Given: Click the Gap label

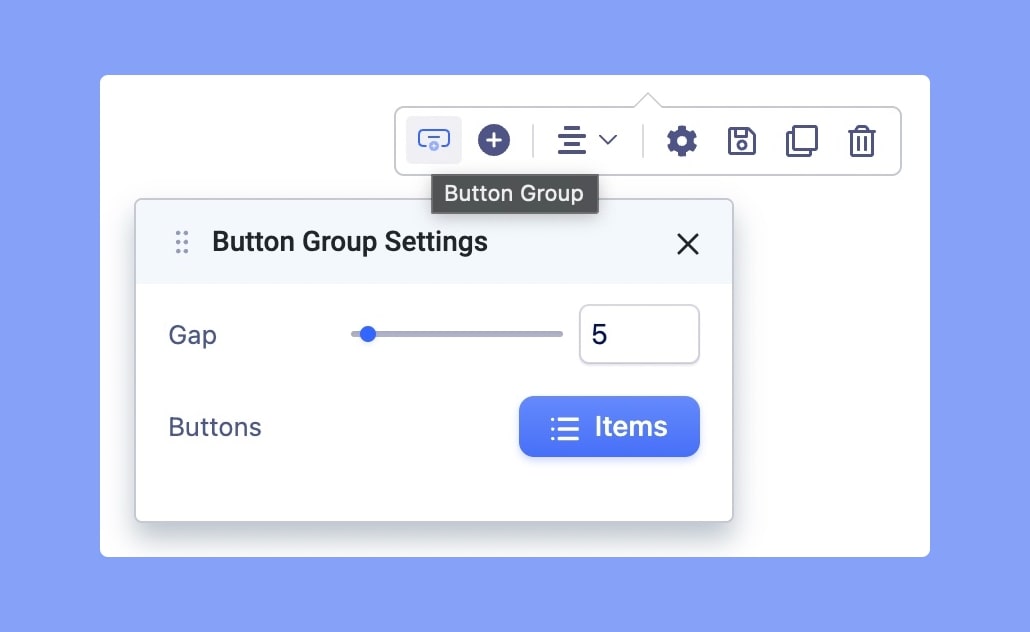Looking at the screenshot, I should click(x=192, y=335).
